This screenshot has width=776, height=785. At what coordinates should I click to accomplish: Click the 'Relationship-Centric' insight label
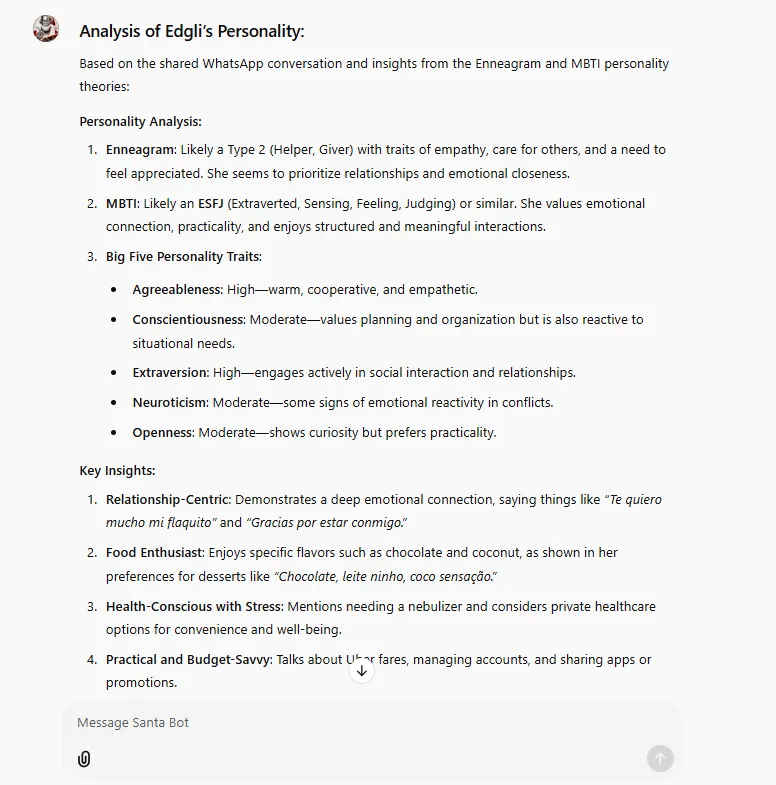(168, 500)
